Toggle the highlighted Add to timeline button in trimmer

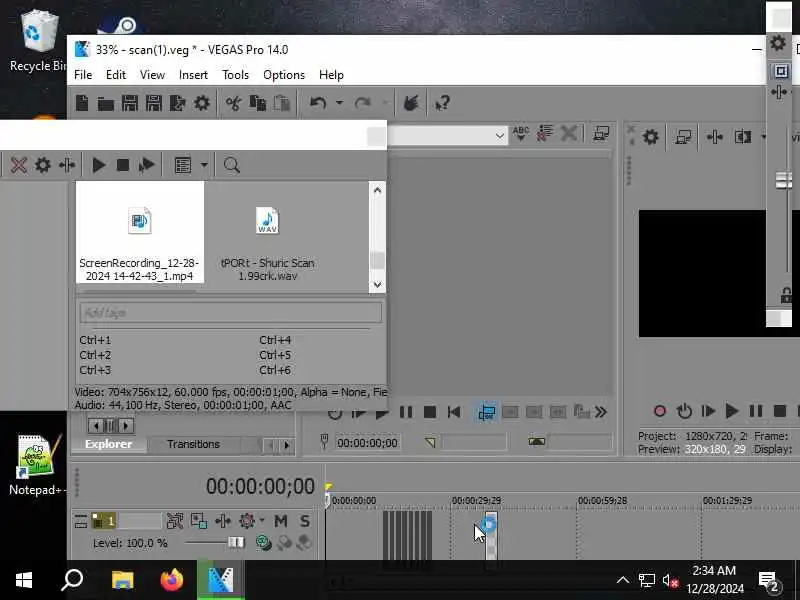(486, 412)
